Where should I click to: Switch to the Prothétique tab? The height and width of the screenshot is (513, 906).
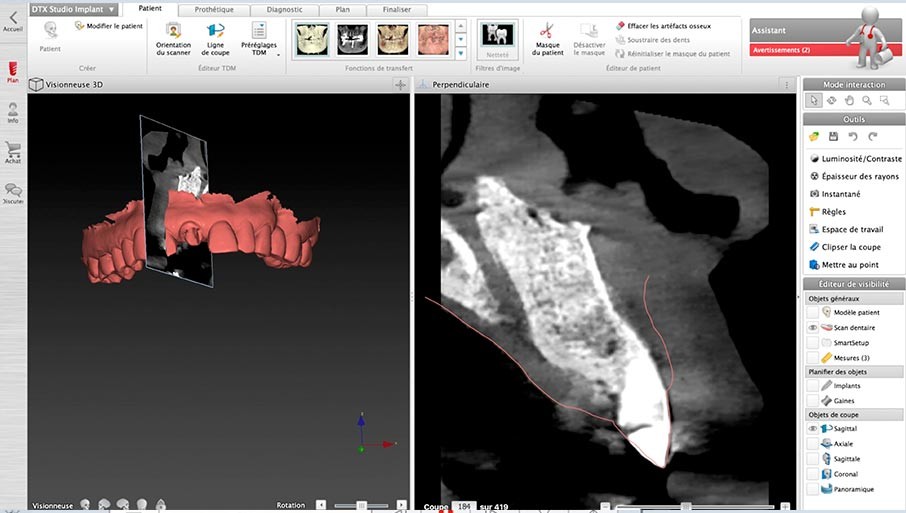pos(215,8)
